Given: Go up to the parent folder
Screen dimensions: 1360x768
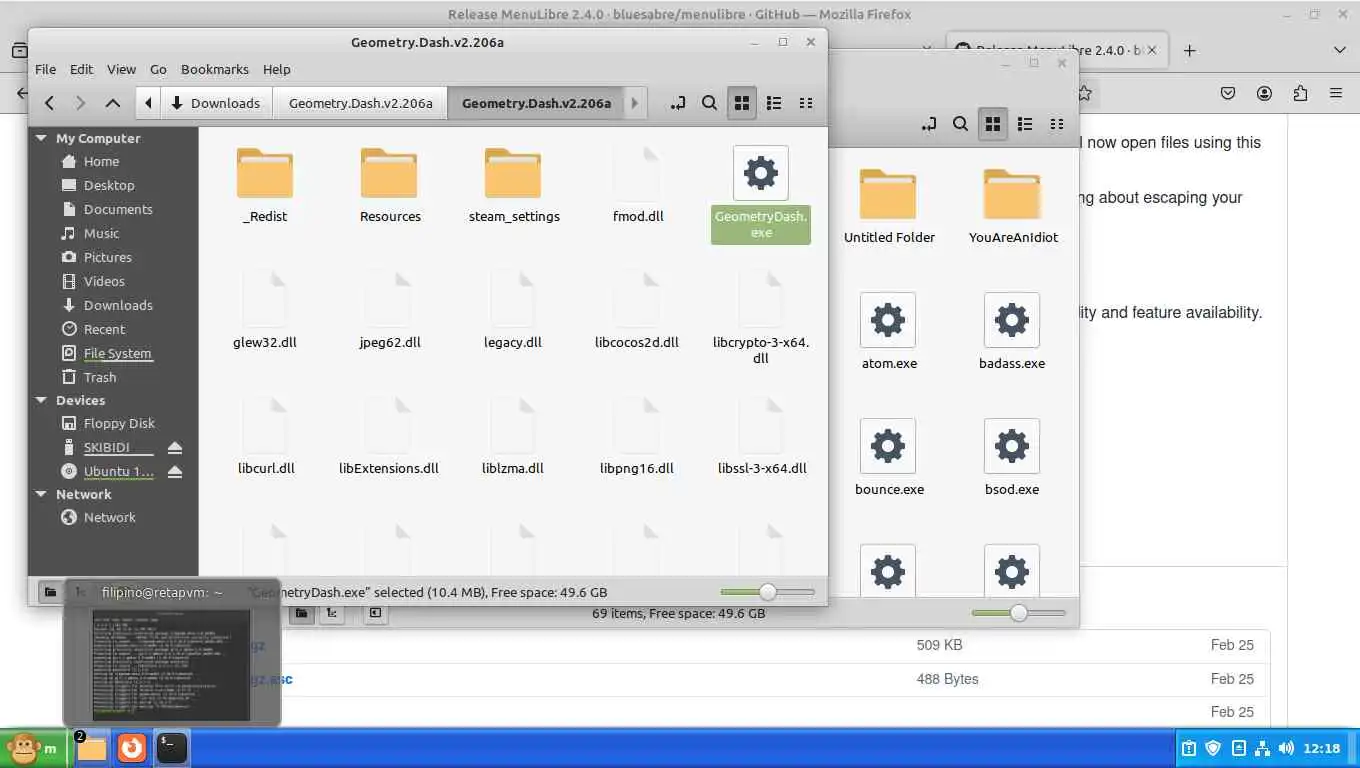Looking at the screenshot, I should tap(113, 103).
